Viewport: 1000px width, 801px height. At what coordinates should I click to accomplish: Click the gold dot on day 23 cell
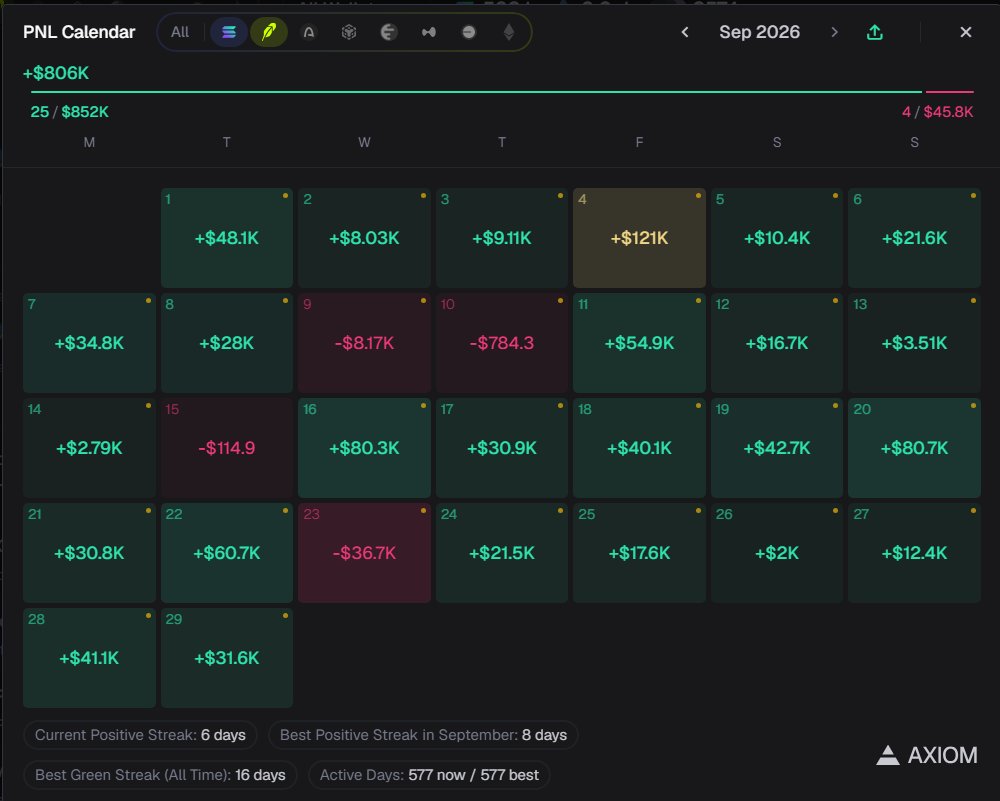click(423, 511)
